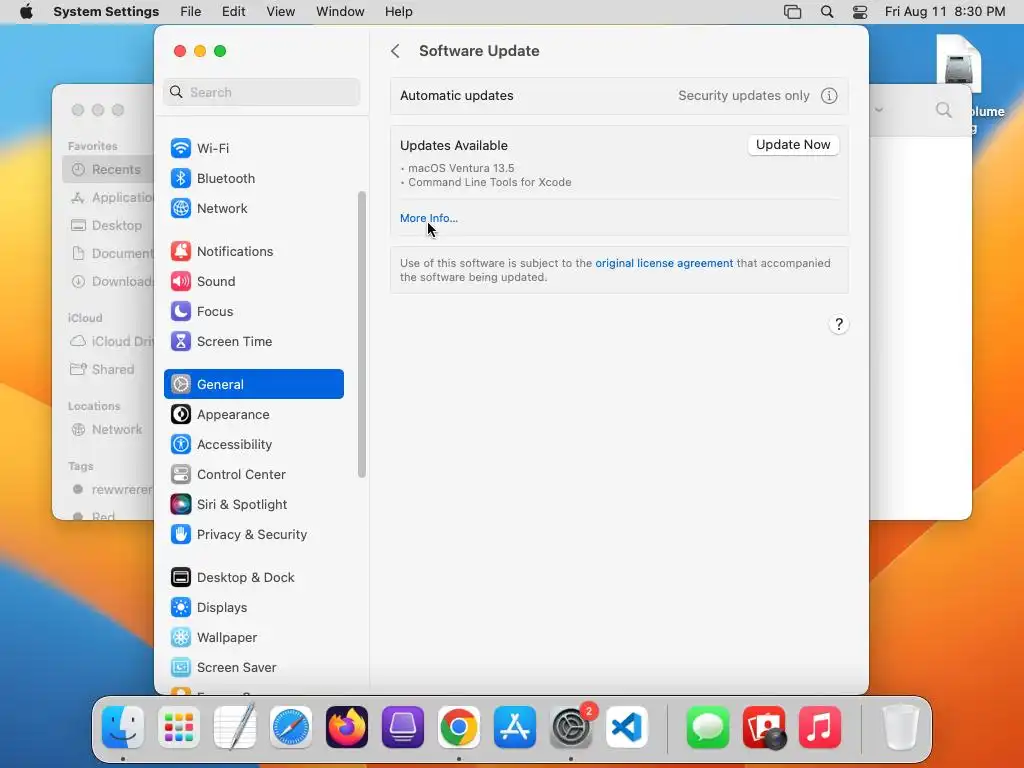Screen dimensions: 1024x768
Task: Open the help question mark button
Action: point(839,325)
